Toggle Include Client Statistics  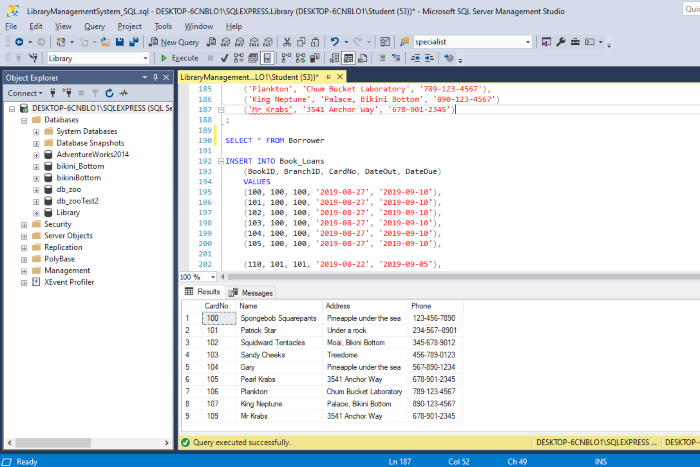pos(315,58)
